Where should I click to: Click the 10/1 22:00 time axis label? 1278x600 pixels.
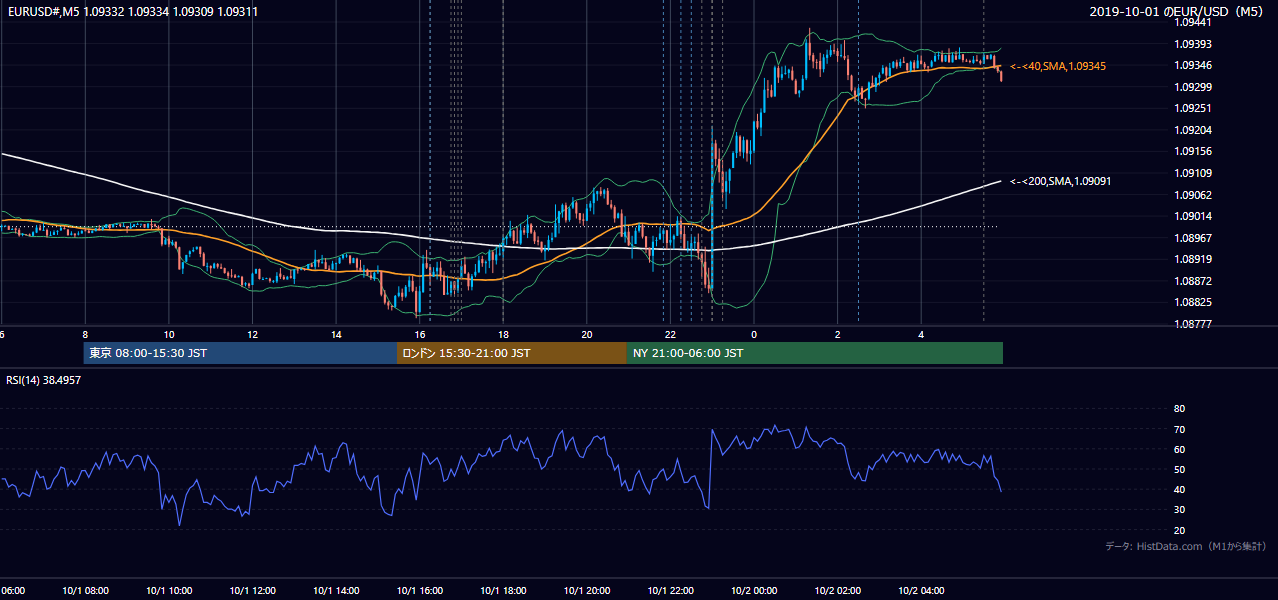pos(670,591)
